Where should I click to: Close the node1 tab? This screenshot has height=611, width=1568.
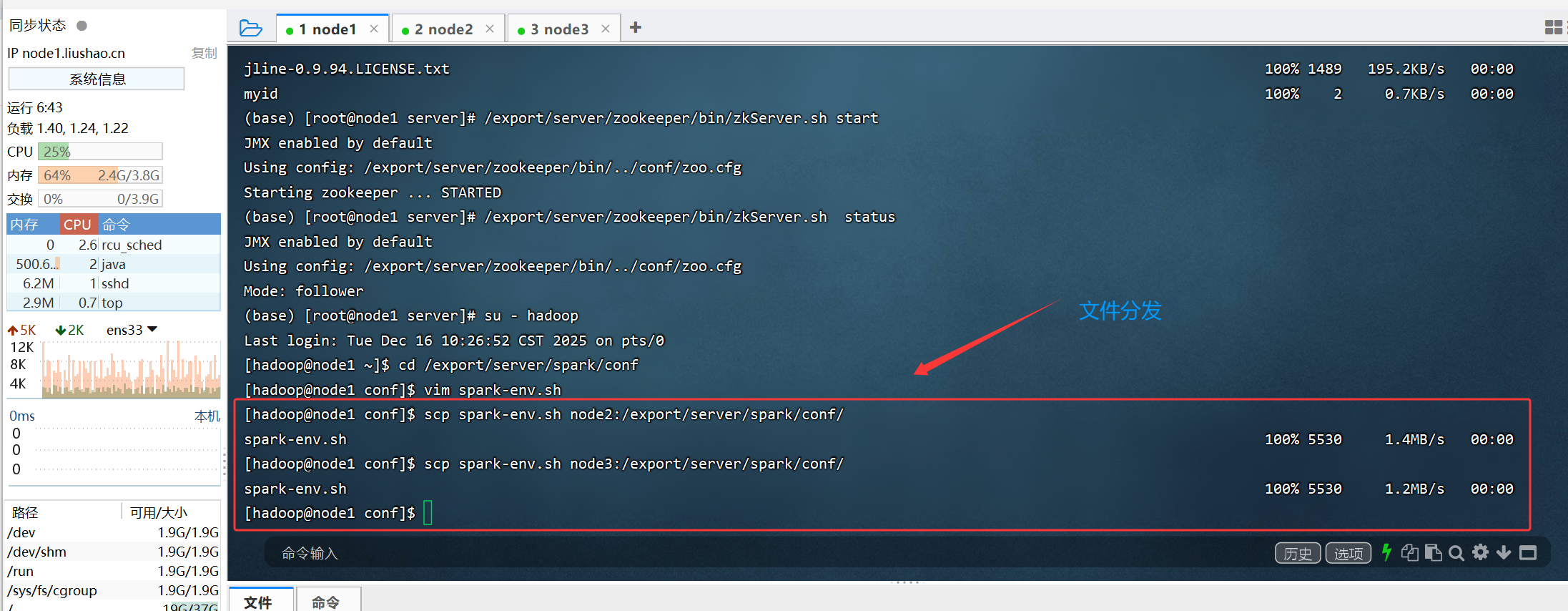[x=374, y=29]
